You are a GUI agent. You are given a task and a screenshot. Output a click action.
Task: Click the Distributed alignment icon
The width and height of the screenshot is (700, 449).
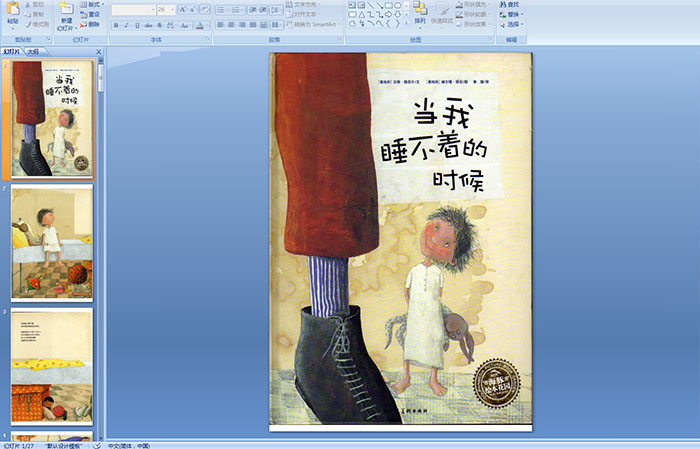(263, 25)
